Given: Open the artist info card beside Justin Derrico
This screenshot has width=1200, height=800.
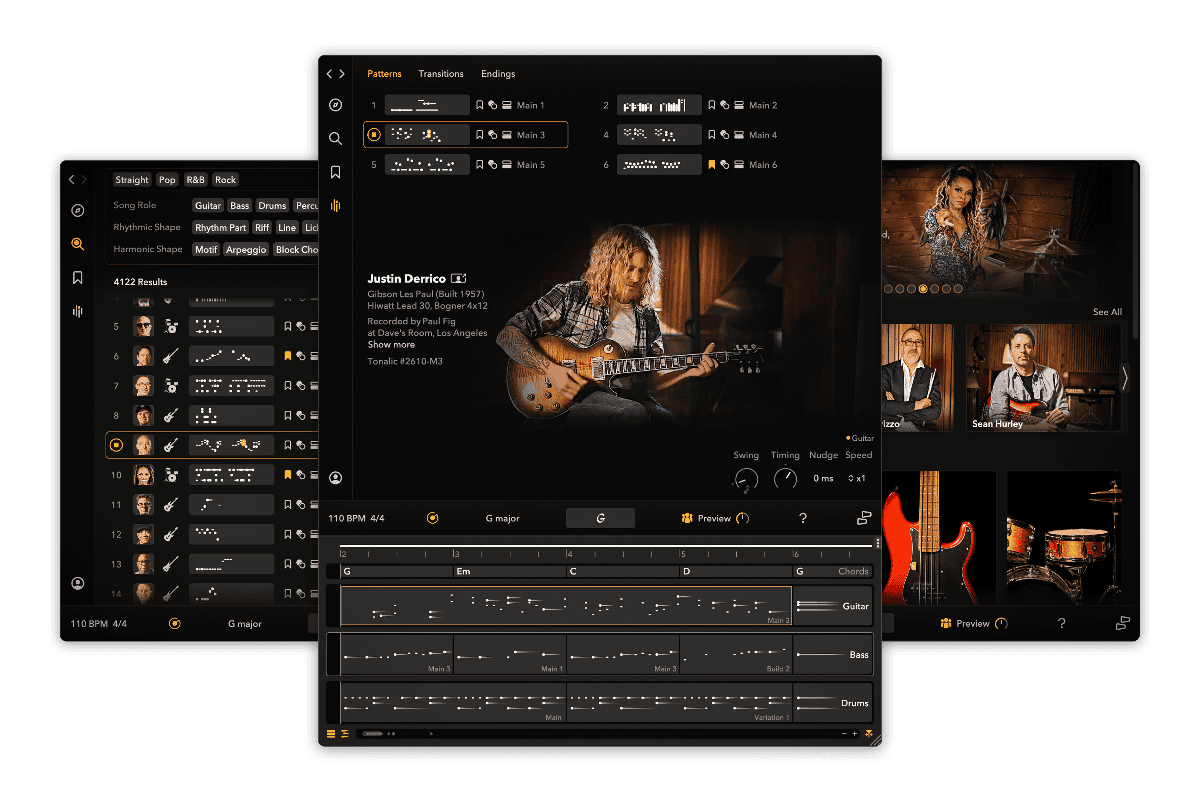Looking at the screenshot, I should [460, 278].
